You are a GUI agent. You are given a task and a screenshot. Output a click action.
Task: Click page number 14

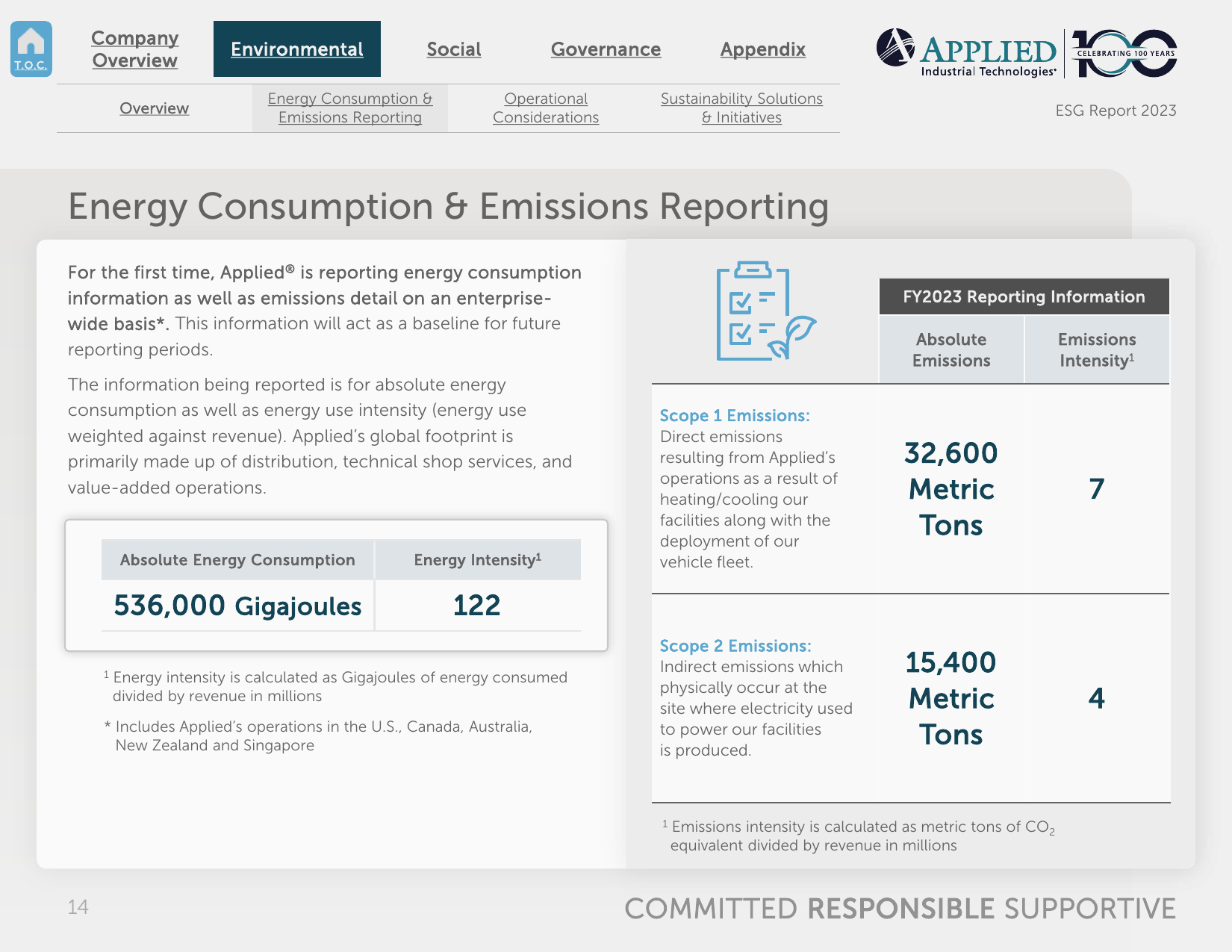78,907
